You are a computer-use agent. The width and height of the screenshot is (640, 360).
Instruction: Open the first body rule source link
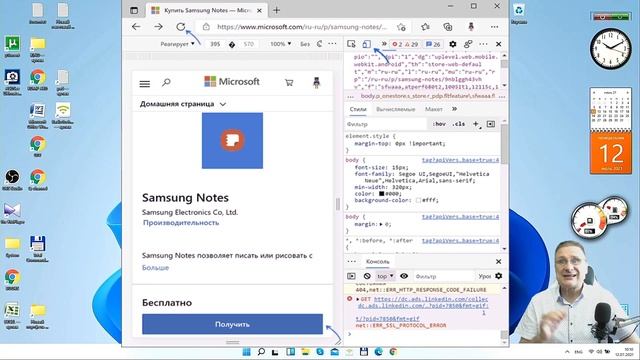point(460,160)
